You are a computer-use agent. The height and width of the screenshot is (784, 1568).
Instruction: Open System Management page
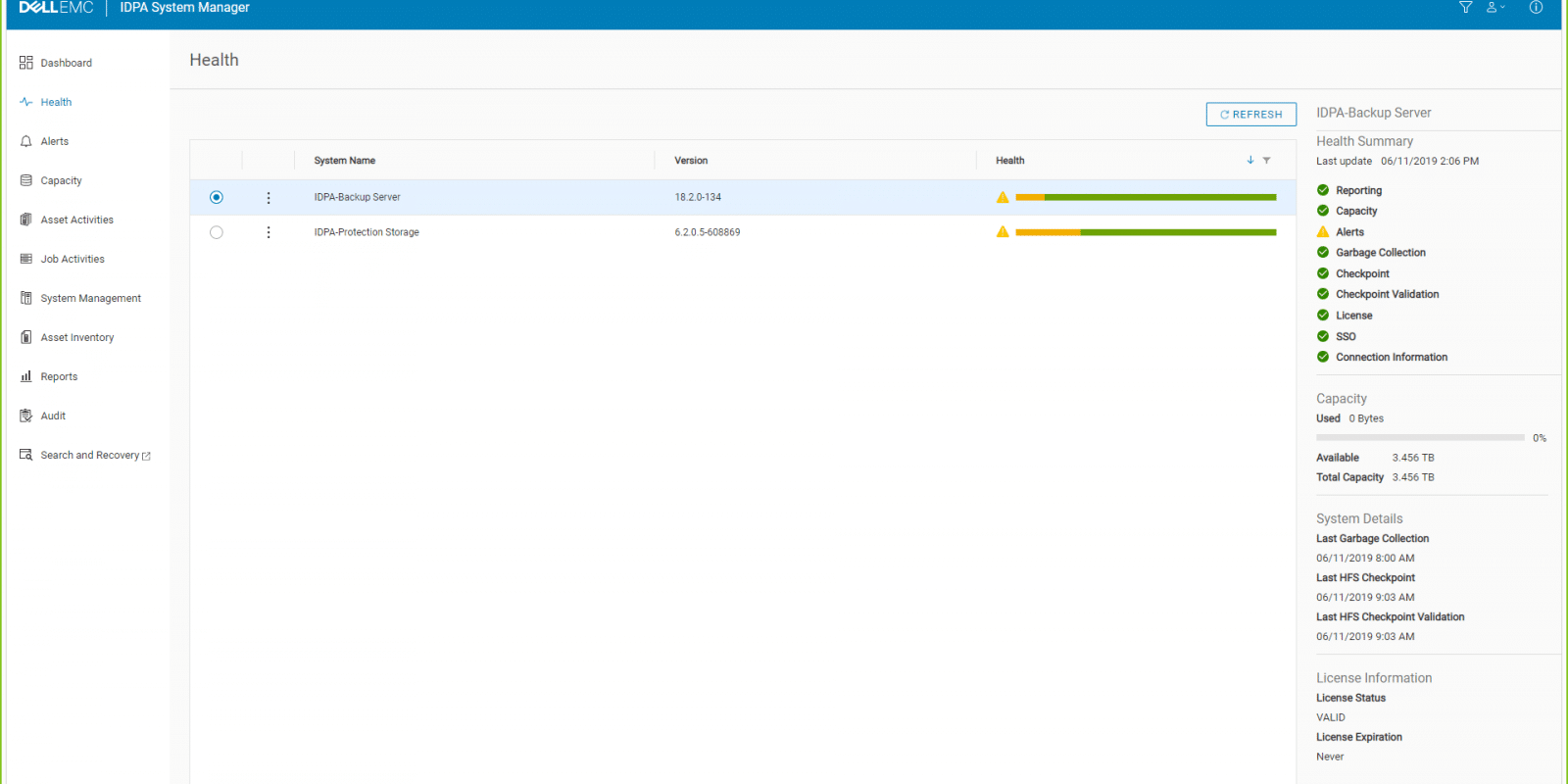pyautogui.click(x=90, y=298)
